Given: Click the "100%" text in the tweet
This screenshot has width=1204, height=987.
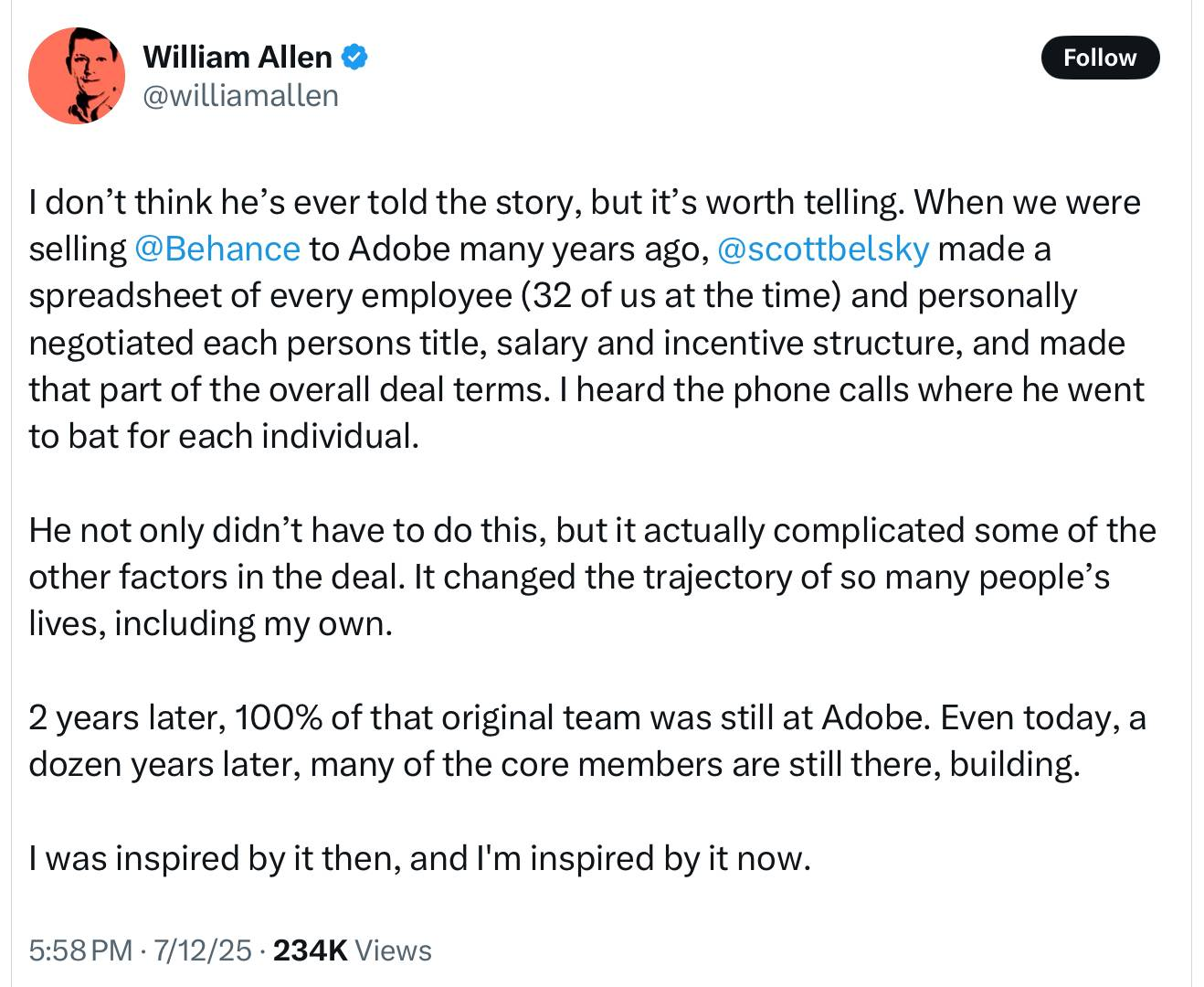Looking at the screenshot, I should click(x=278, y=717).
